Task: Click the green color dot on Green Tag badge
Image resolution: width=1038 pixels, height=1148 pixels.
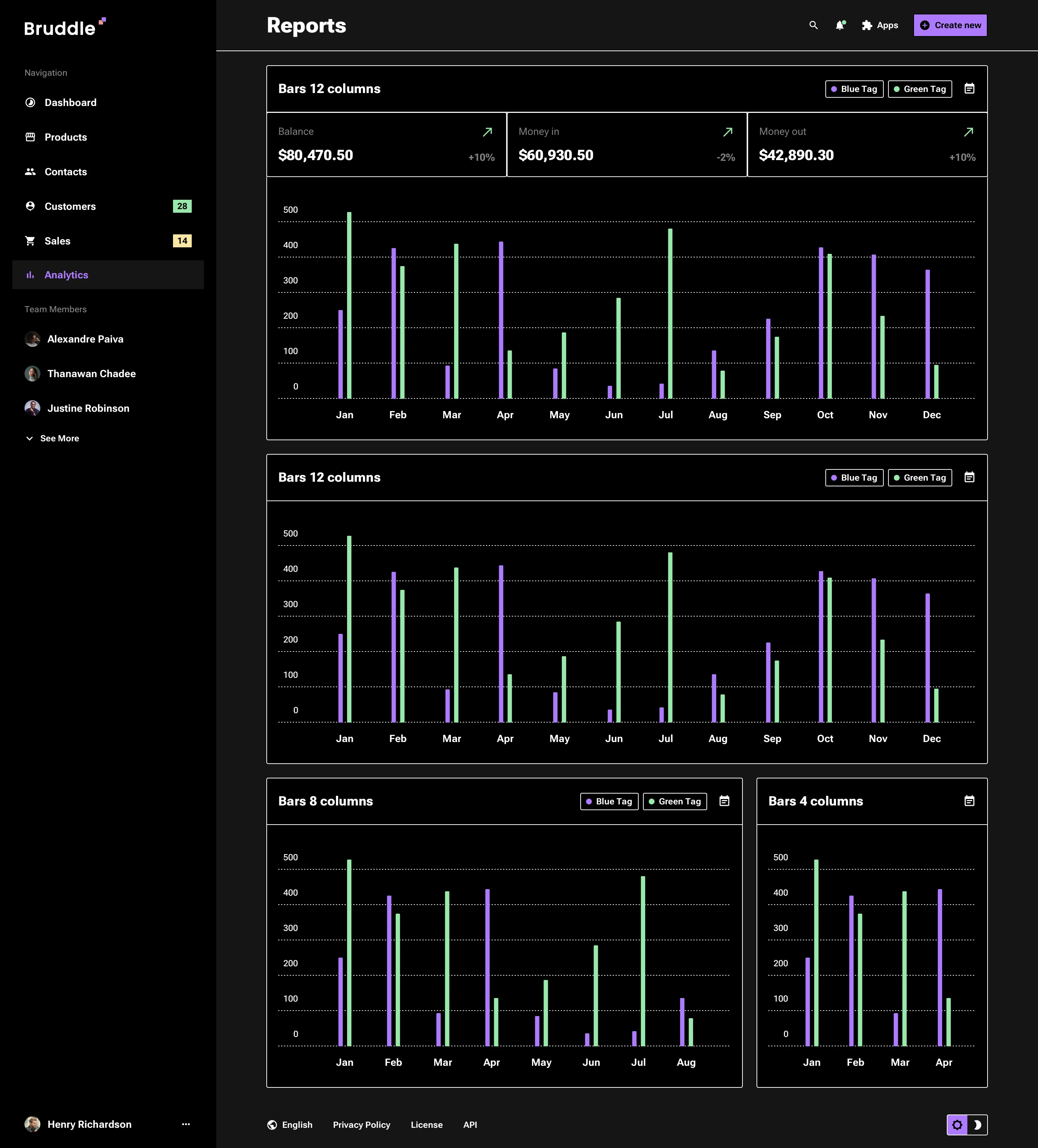Action: [x=897, y=89]
